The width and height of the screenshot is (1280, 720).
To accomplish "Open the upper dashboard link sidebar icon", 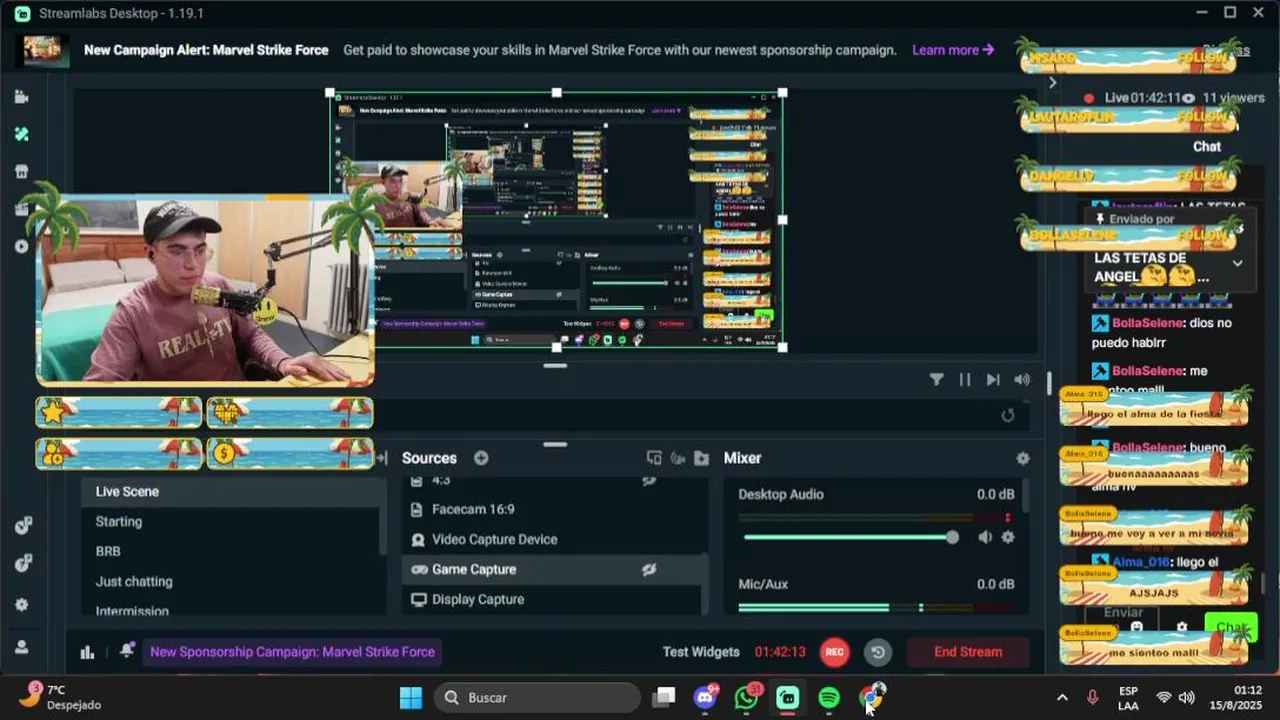I will point(22,526).
